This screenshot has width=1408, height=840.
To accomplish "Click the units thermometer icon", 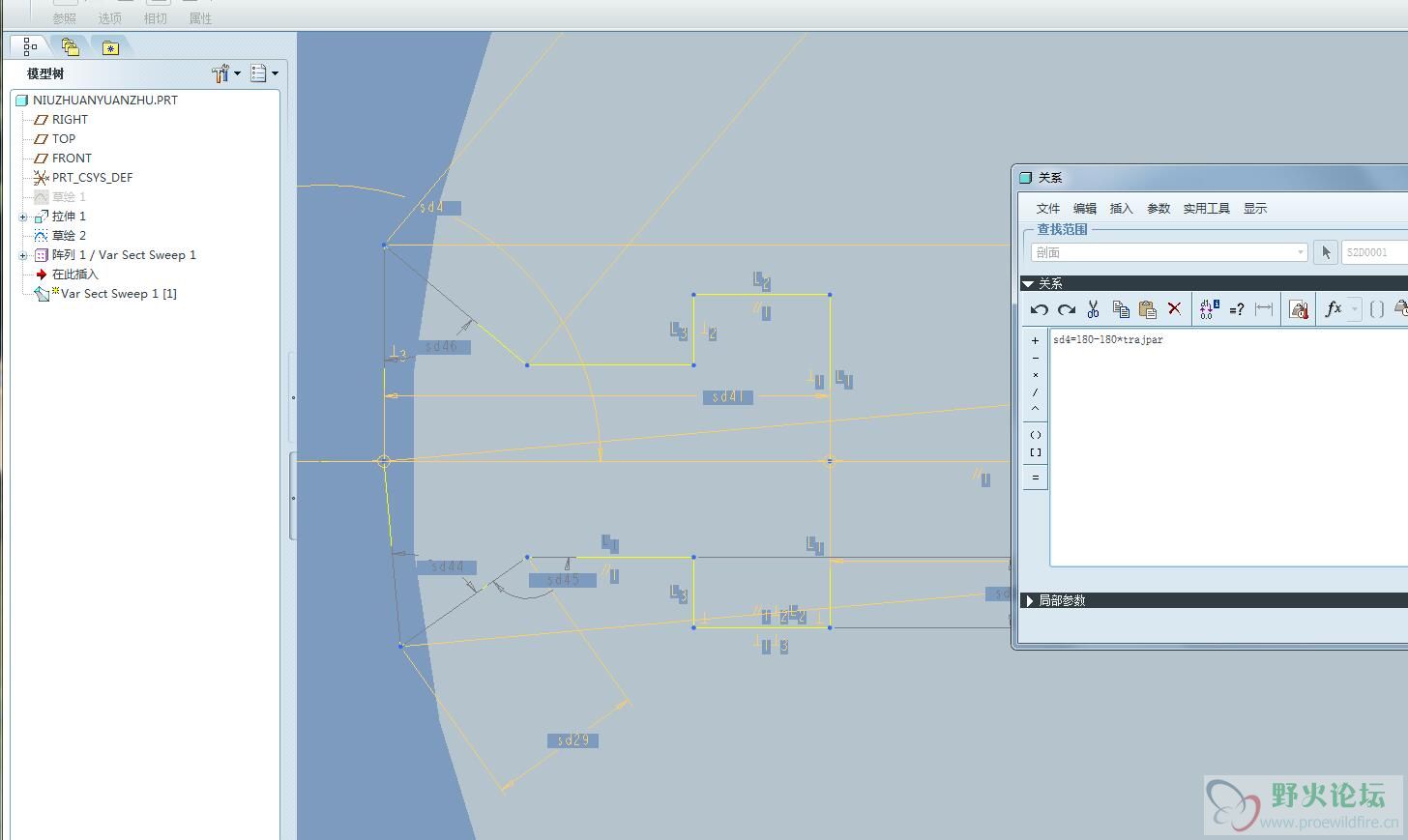I will tap(1299, 309).
